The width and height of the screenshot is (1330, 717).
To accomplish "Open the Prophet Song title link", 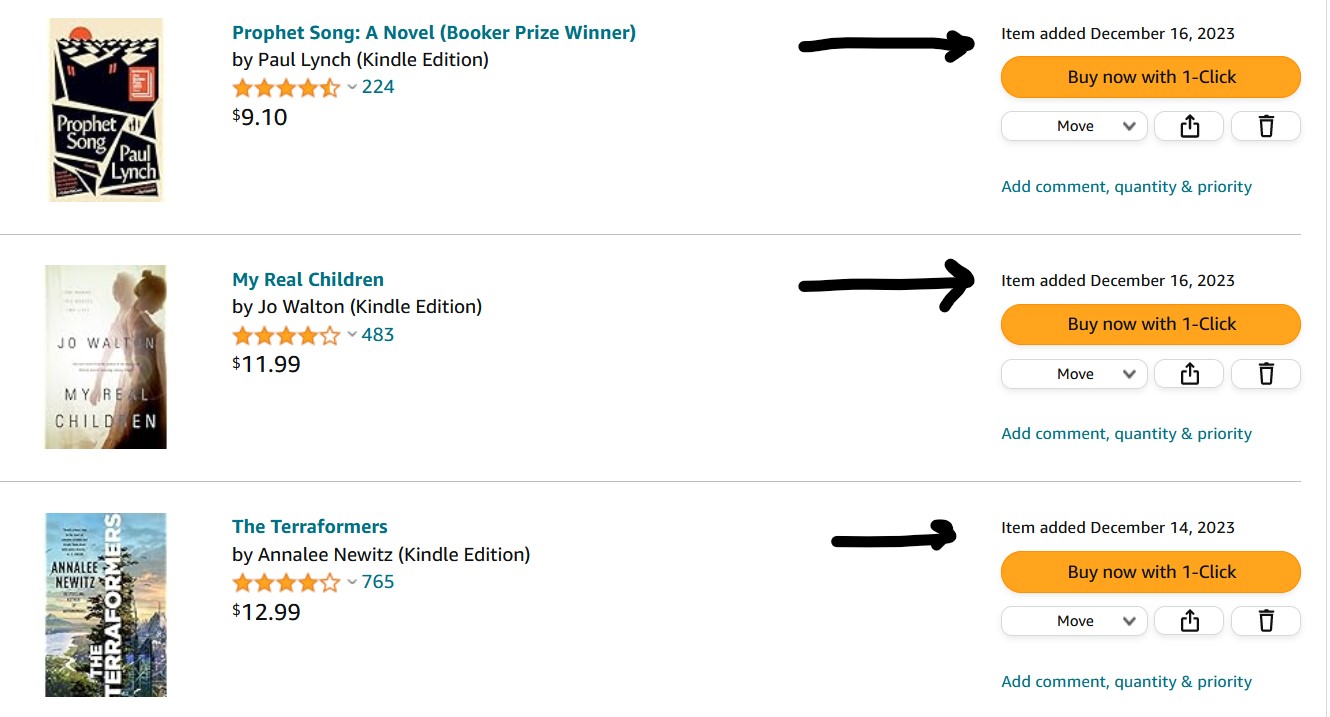I will pyautogui.click(x=432, y=32).
